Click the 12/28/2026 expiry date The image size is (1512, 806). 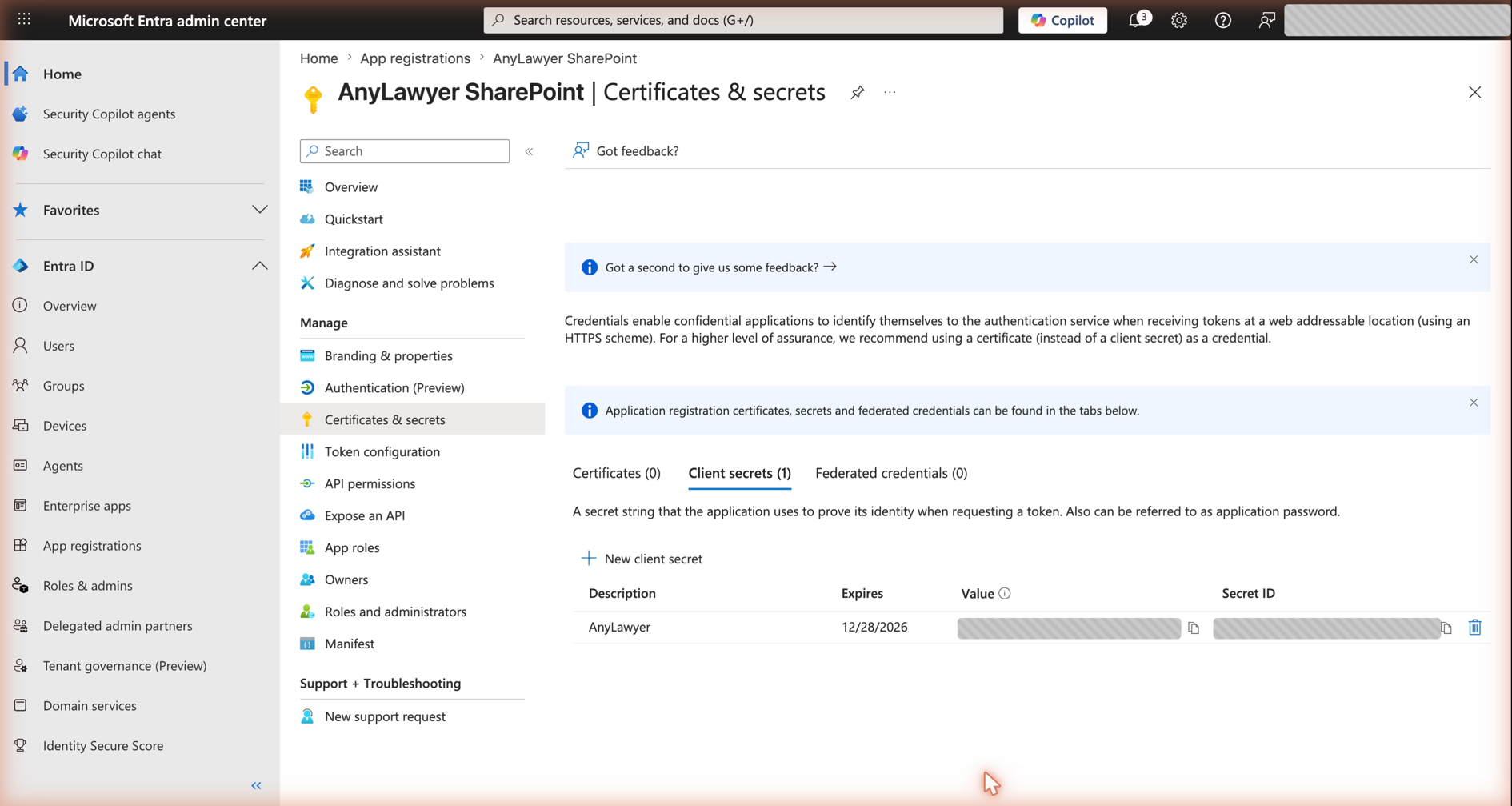[x=874, y=627]
